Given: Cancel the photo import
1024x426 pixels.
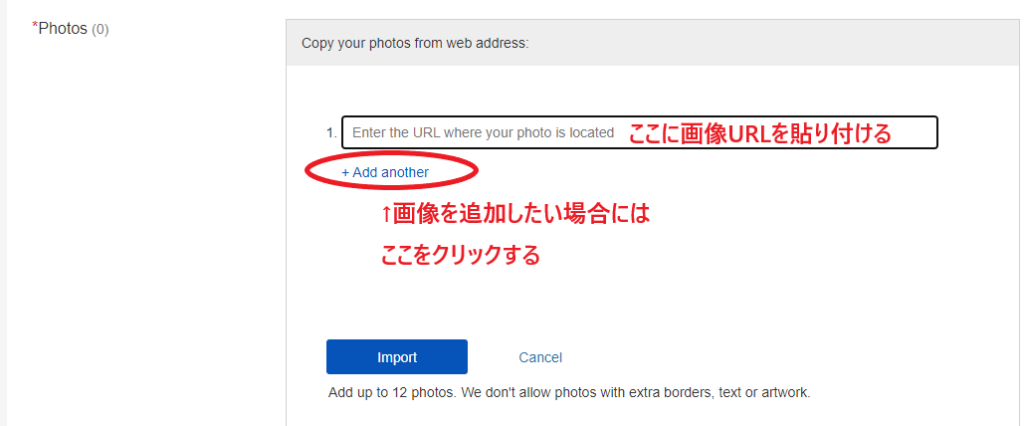Looking at the screenshot, I should click(540, 357).
